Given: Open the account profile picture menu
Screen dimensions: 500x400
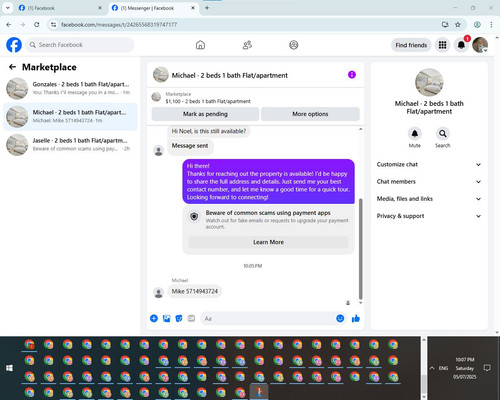Looking at the screenshot, I should 480,45.
